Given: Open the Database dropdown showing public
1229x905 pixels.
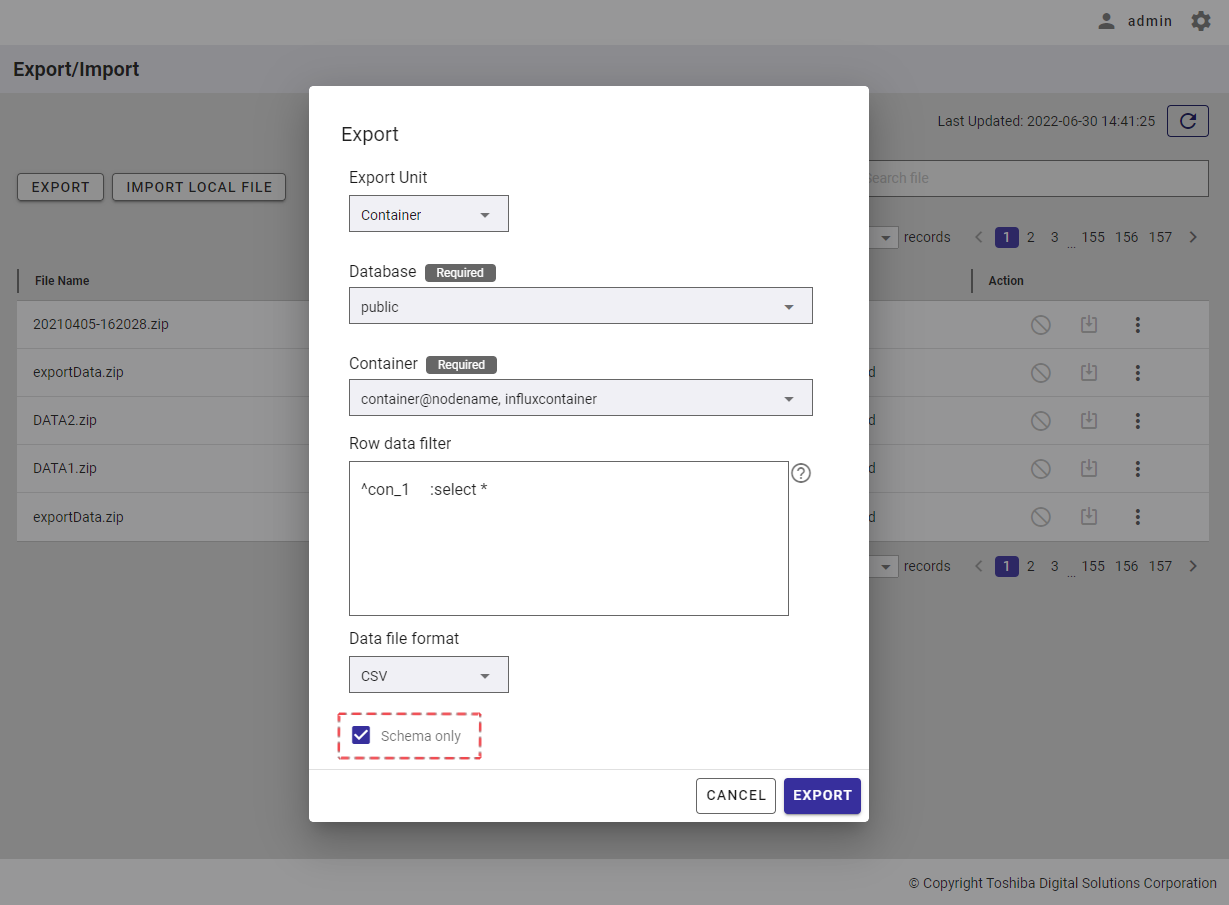Looking at the screenshot, I should [580, 306].
